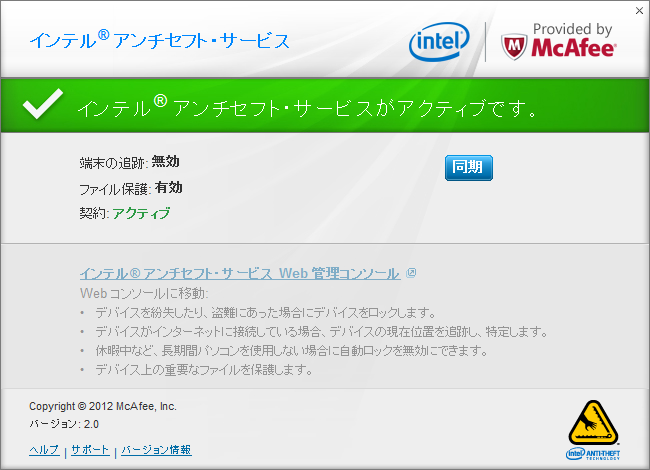
Task: Click the Web コンソールに移動 heading
Action: click(x=144, y=293)
